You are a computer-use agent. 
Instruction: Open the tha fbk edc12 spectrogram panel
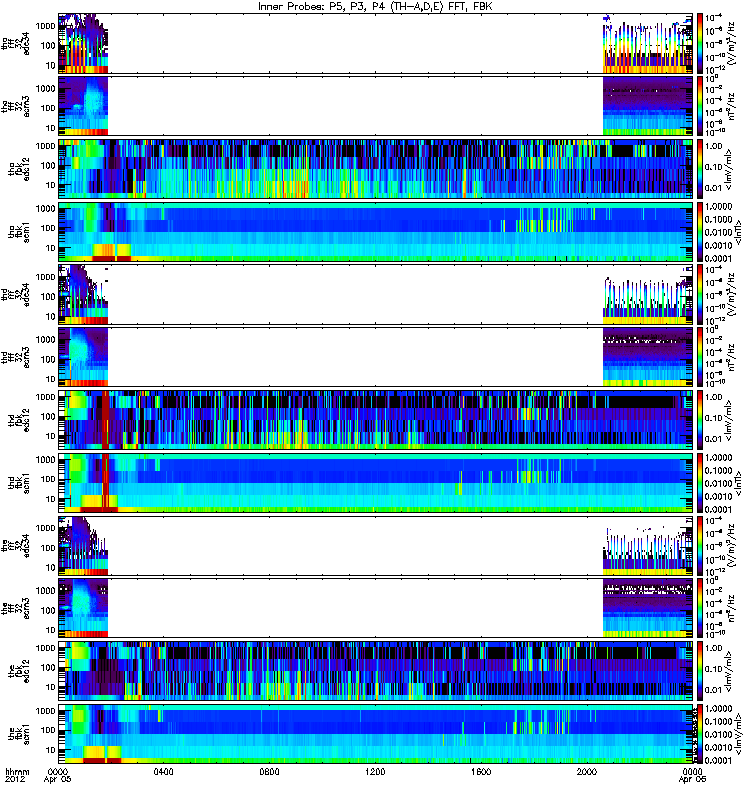point(376,169)
